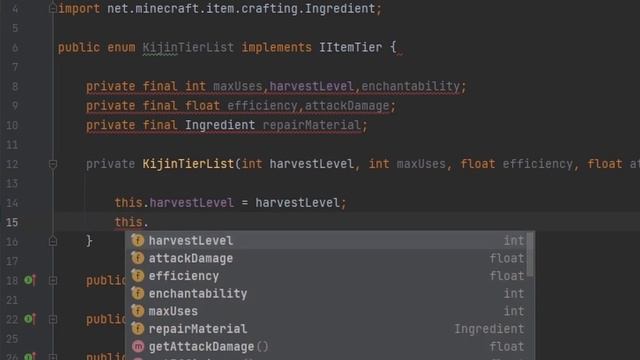Click Ingredient type label in popup

tap(489, 329)
